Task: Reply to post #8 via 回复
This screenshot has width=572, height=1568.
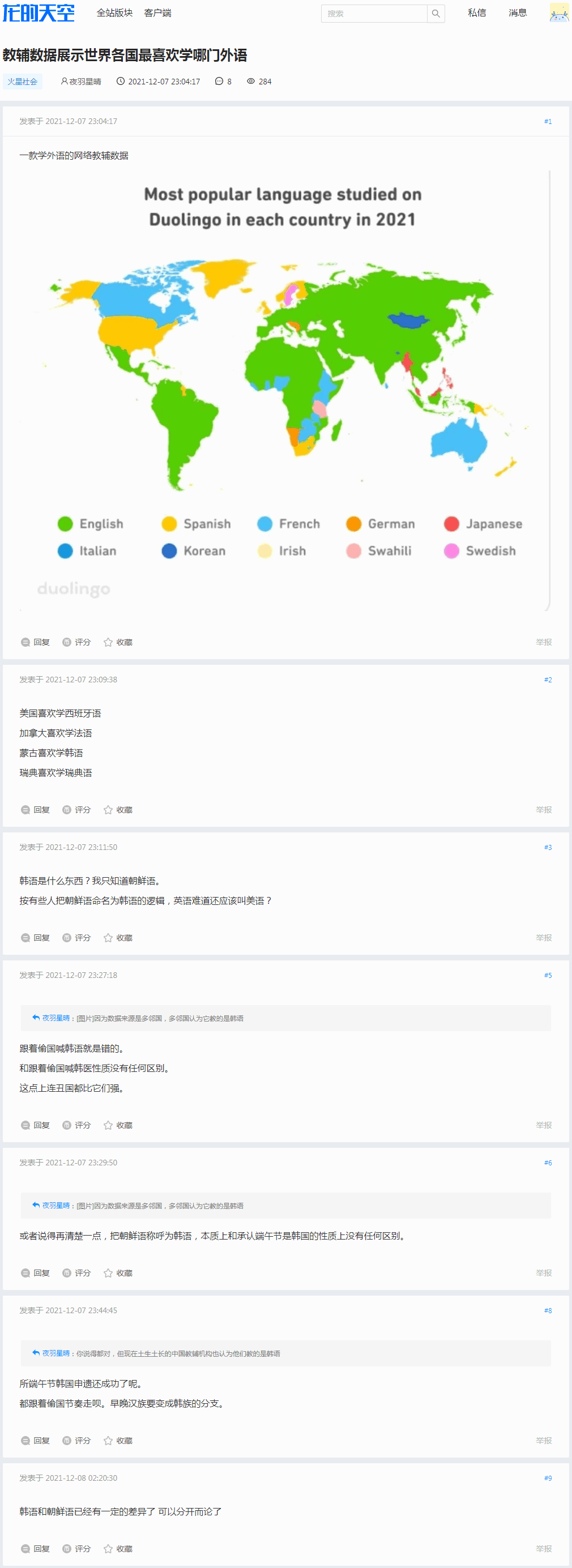Action: 35,1440
